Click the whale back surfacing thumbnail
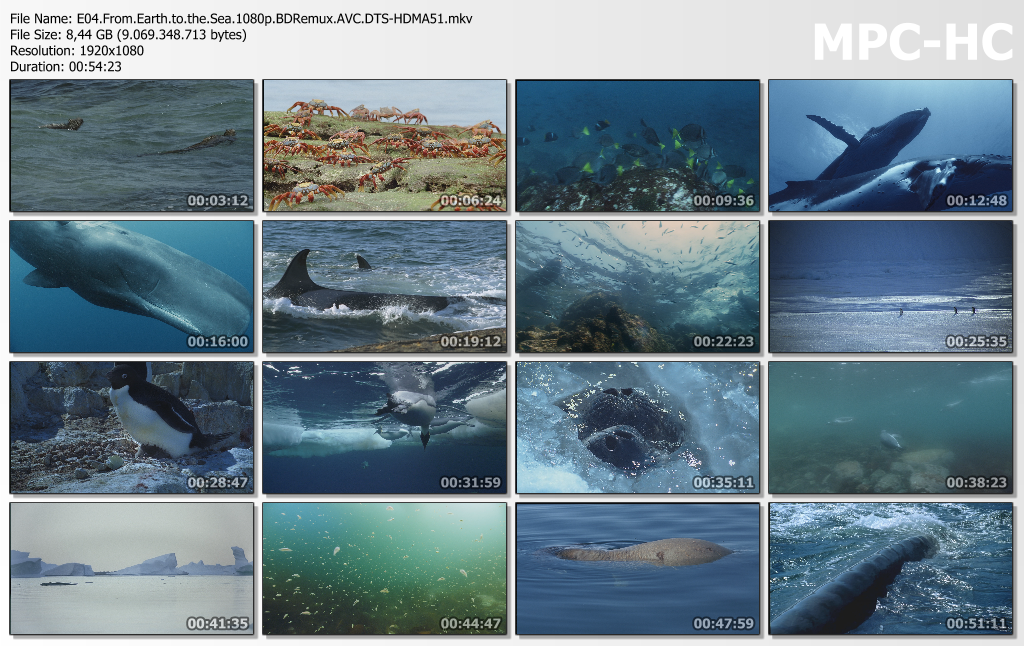Viewport: 1024px width, 646px height. 637,568
